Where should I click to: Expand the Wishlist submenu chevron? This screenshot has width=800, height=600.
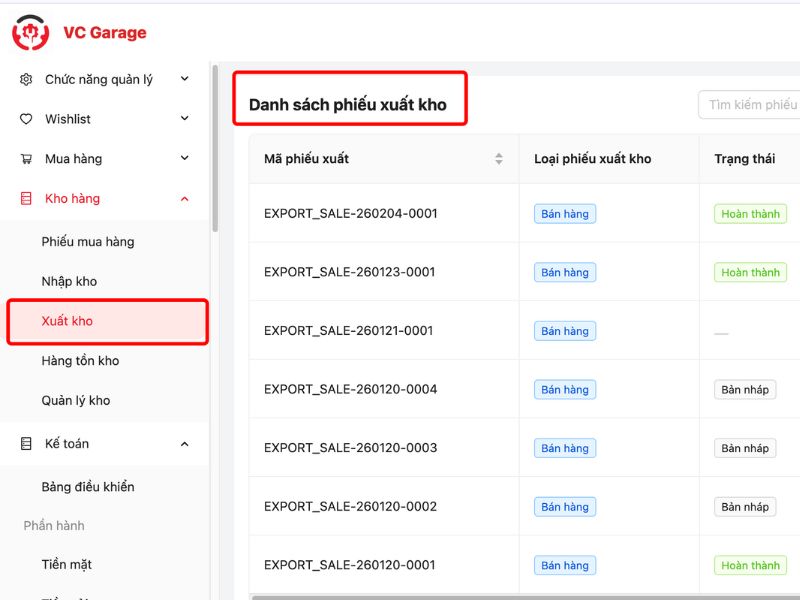[185, 119]
